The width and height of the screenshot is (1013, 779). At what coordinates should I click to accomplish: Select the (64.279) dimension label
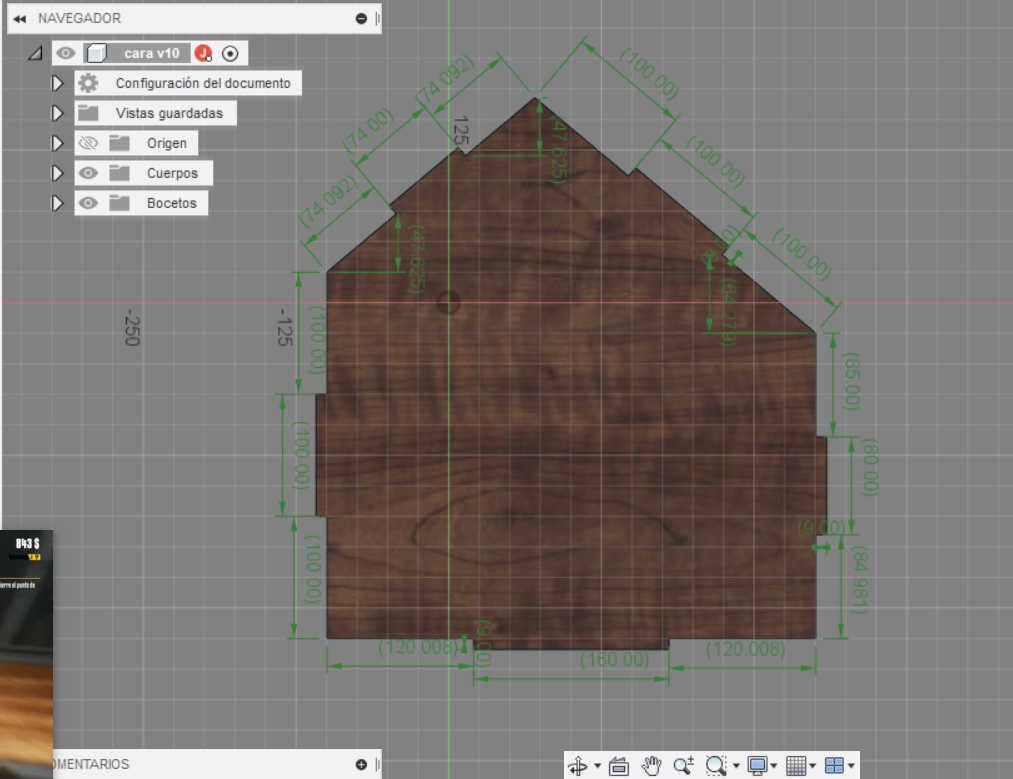click(x=728, y=311)
